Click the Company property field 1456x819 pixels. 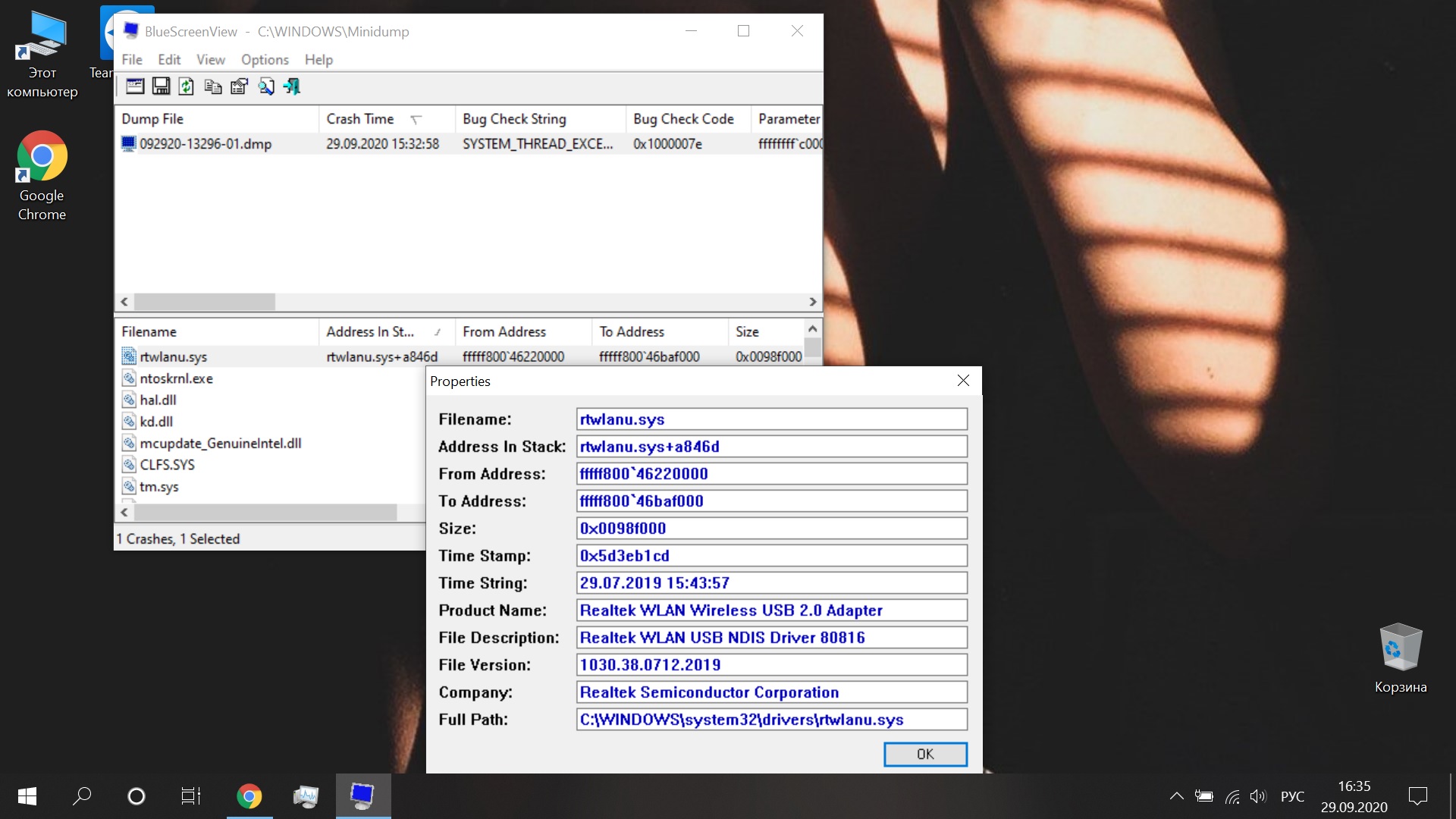(x=772, y=692)
